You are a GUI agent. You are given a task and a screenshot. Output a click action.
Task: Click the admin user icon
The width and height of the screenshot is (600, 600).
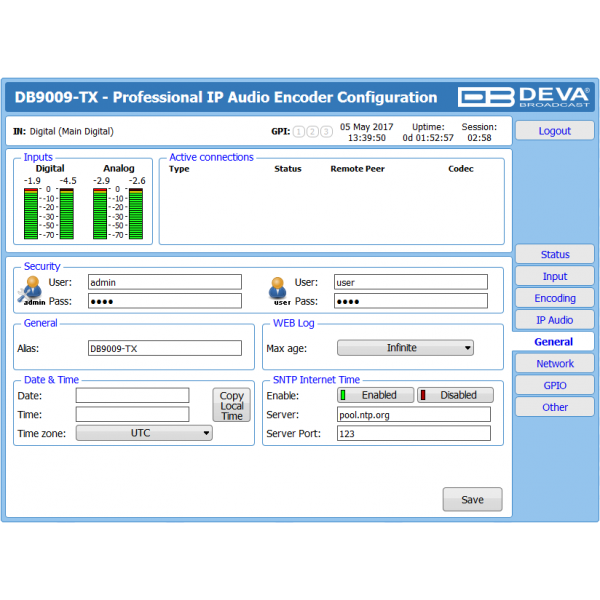[31, 290]
